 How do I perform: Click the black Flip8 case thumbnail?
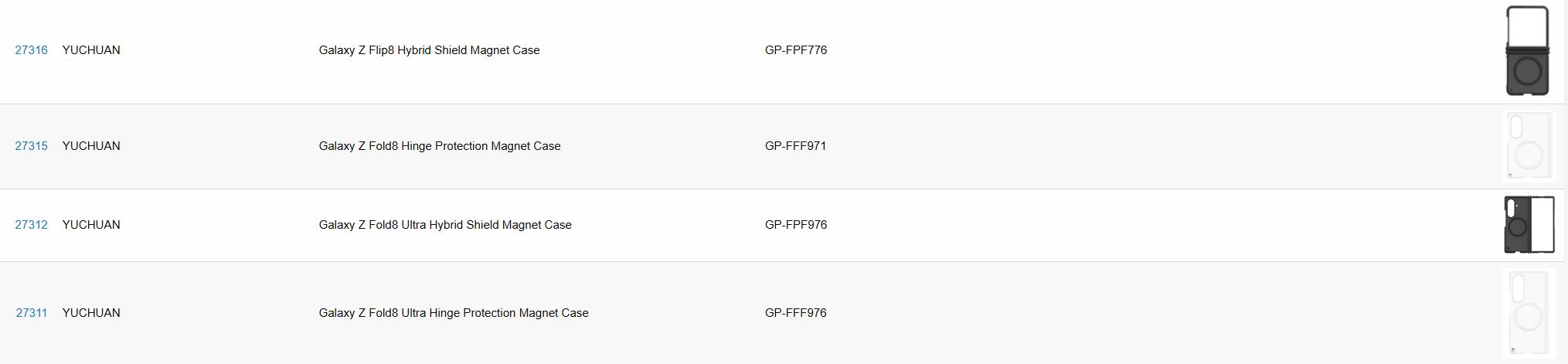tap(1528, 51)
